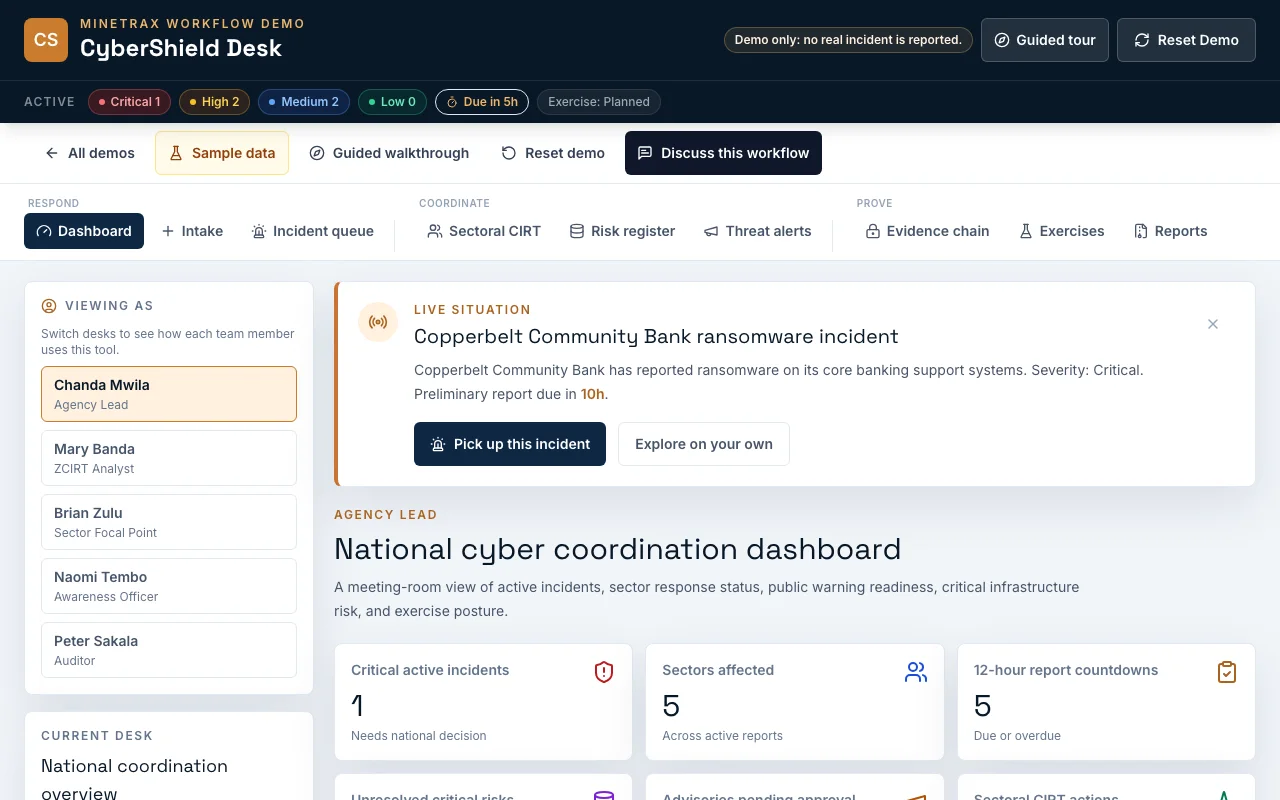Image resolution: width=1280 pixels, height=800 pixels.
Task: Switch desk to Mary Banda ZCIRT Analyst
Action: click(x=169, y=458)
